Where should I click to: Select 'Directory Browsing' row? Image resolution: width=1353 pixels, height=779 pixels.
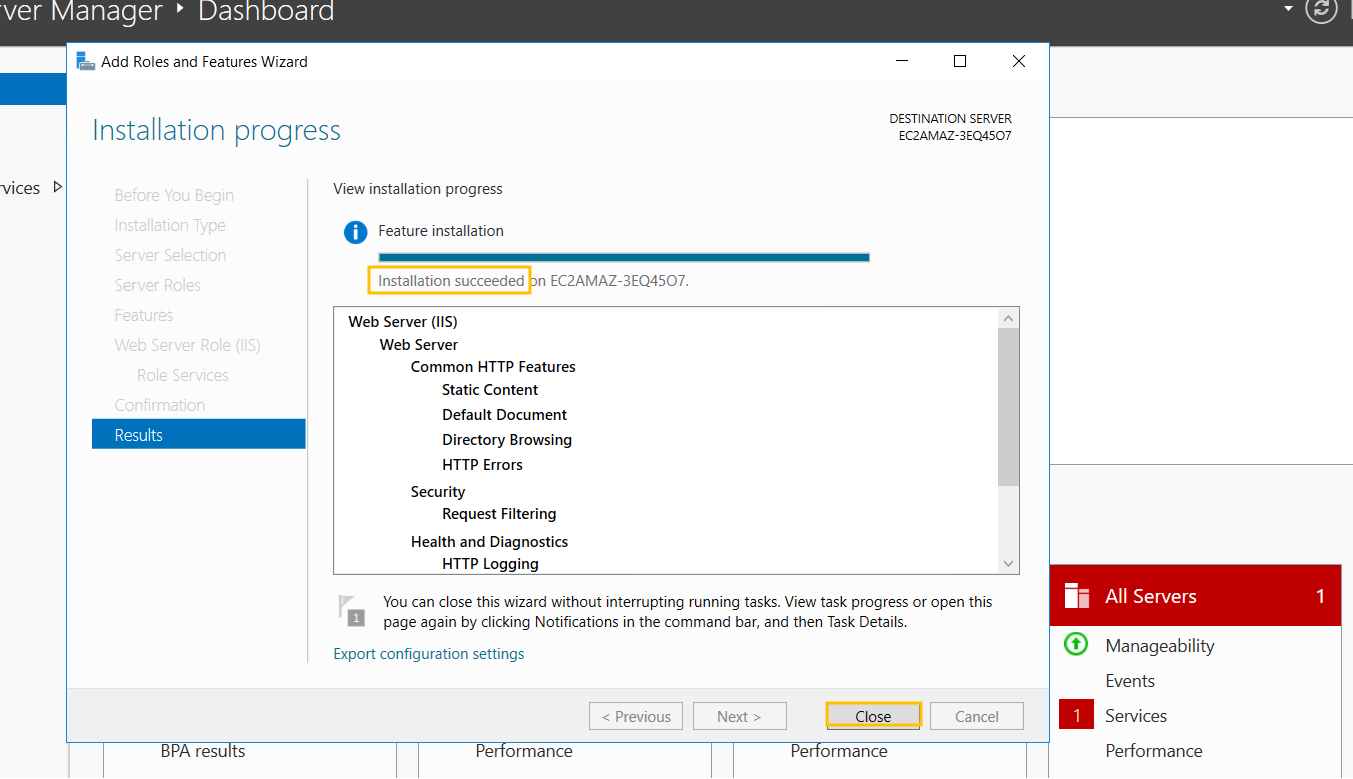507,440
